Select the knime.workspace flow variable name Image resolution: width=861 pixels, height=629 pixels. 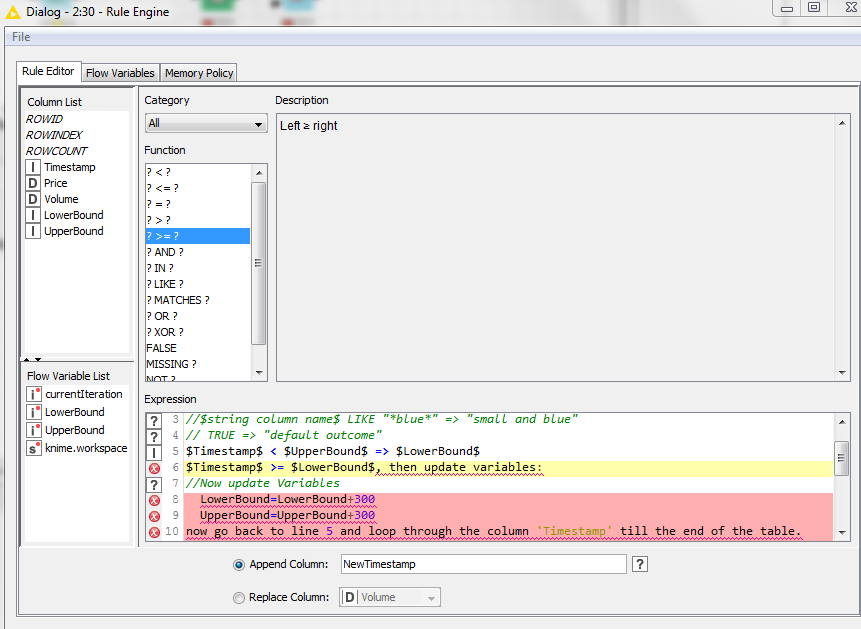pyautogui.click(x=86, y=448)
